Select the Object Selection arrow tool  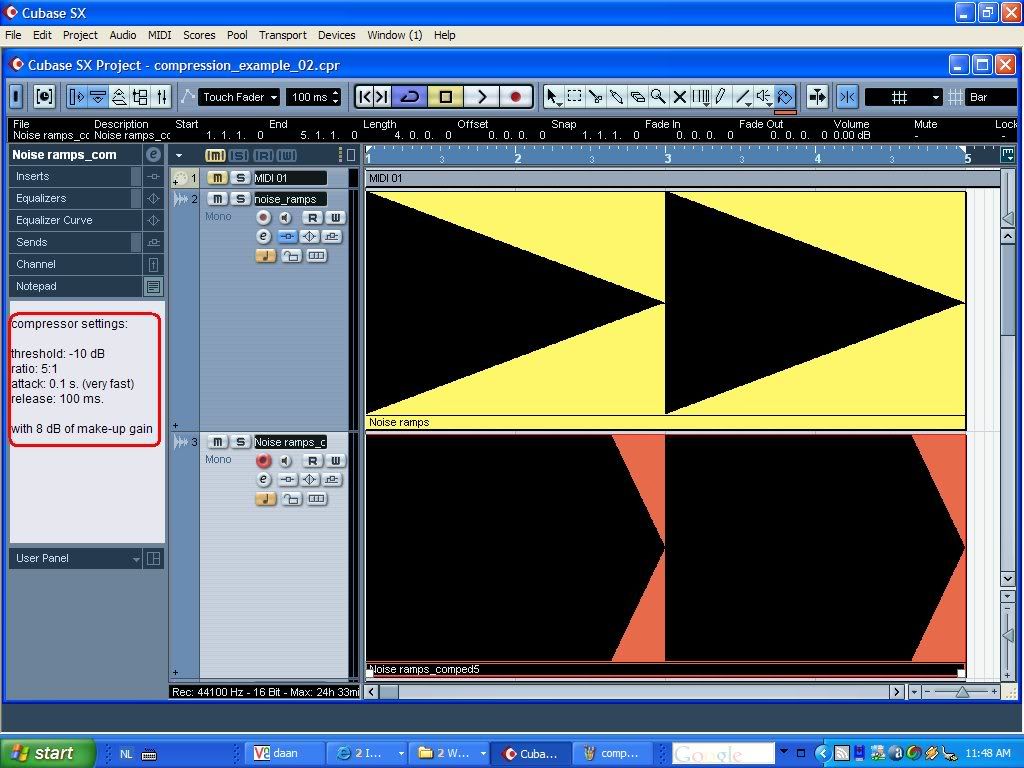pyautogui.click(x=552, y=97)
